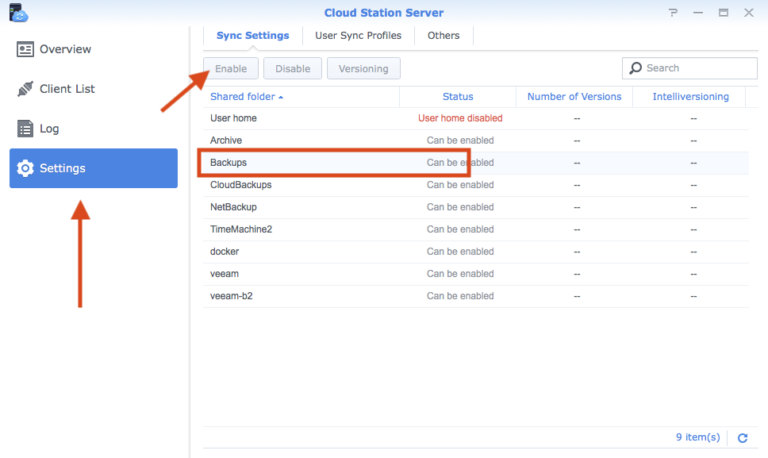Screen dimensions: 768x458
Task: Select the CloudBackups folder row
Action: [x=476, y=185]
